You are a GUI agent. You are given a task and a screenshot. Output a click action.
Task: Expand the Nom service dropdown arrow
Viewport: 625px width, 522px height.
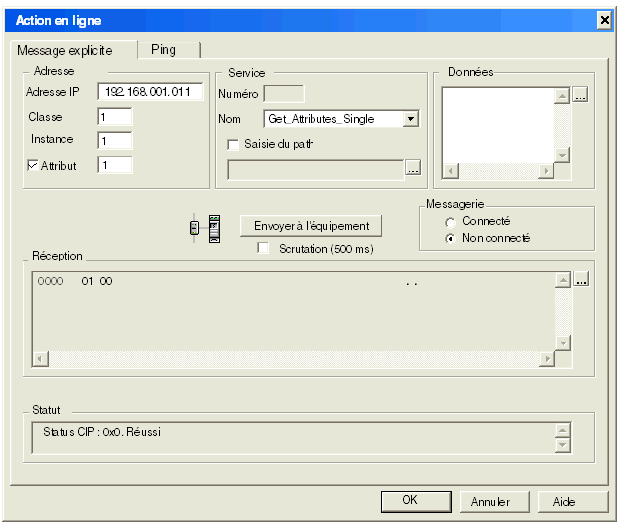point(411,119)
